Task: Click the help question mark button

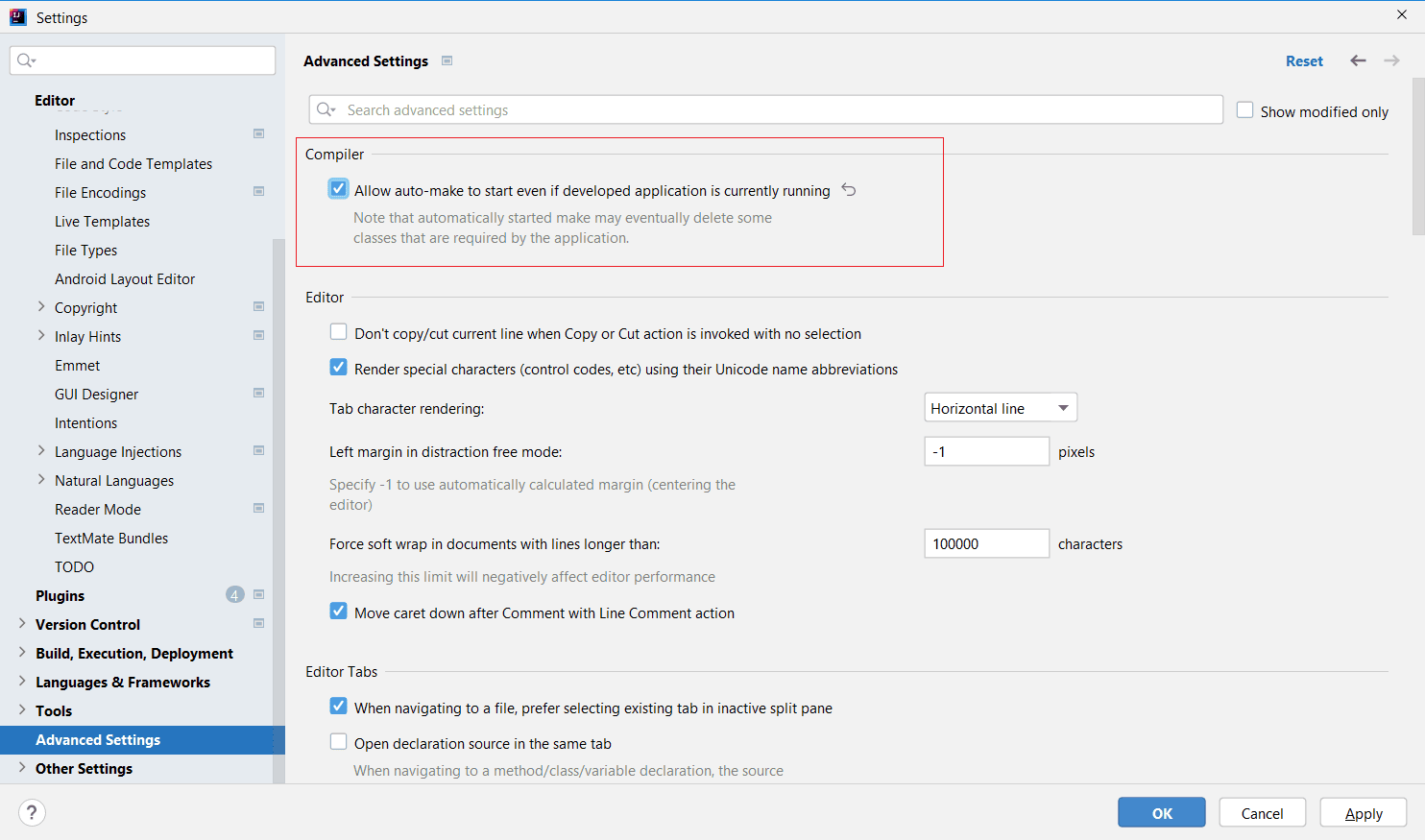Action: point(32,813)
